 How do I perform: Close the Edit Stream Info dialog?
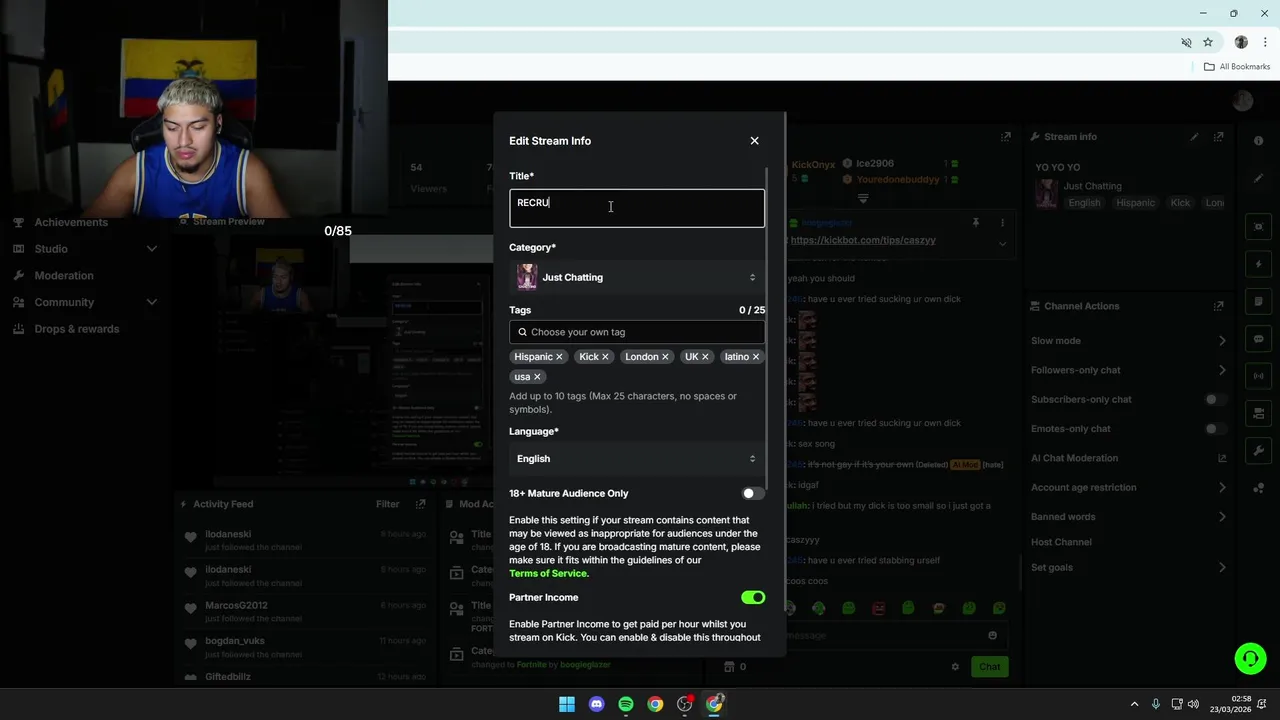tap(755, 141)
